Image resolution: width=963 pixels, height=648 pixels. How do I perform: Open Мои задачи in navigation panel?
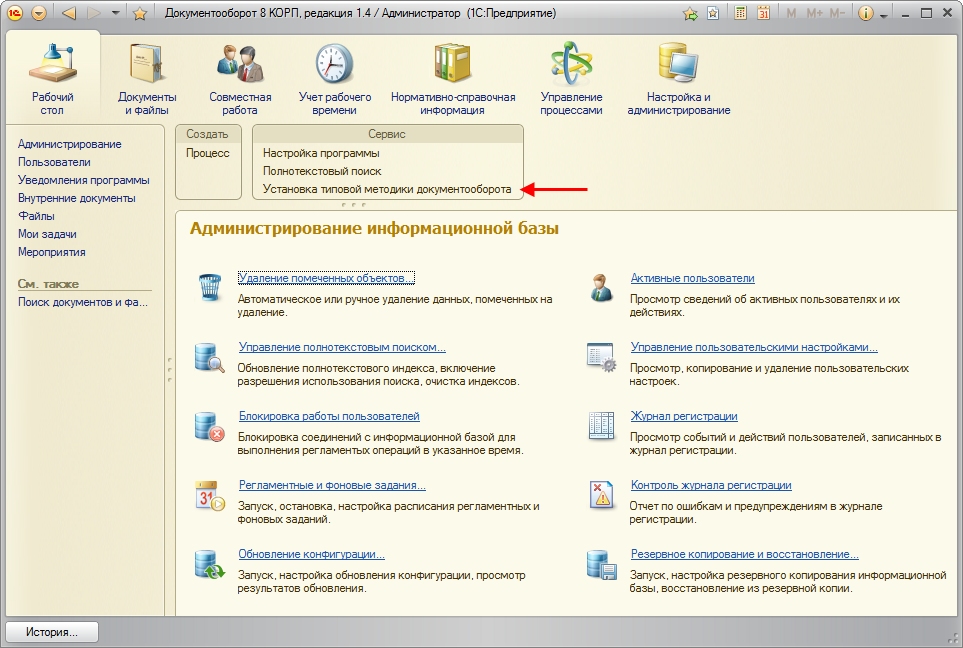click(x=47, y=234)
